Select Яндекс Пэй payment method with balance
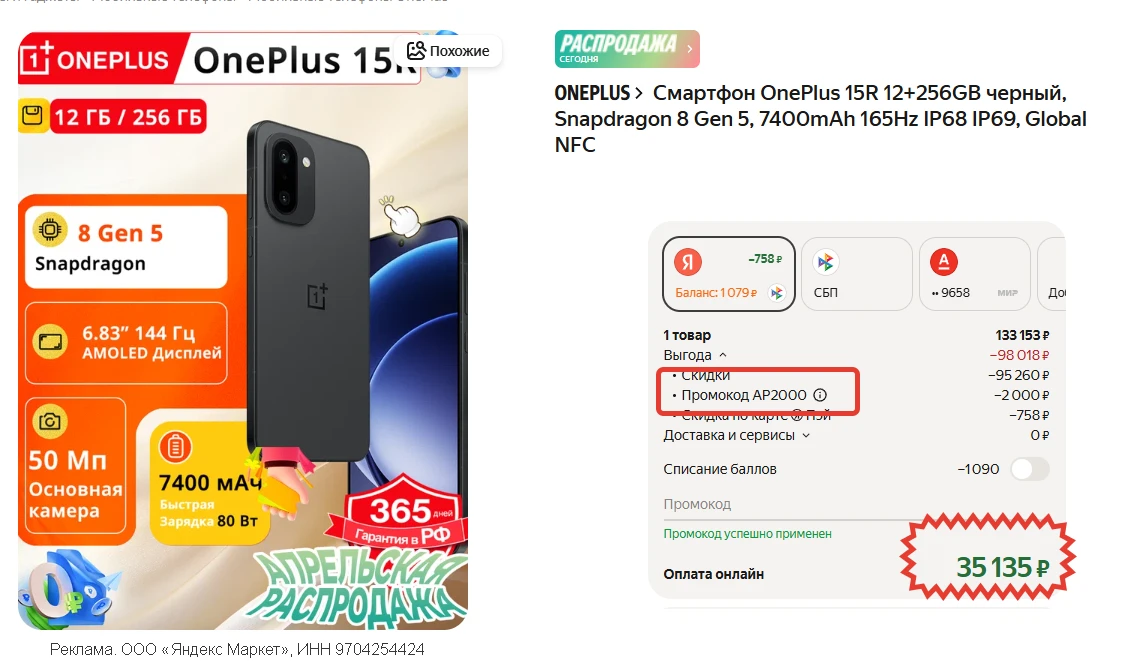This screenshot has height=666, width=1126. (728, 274)
